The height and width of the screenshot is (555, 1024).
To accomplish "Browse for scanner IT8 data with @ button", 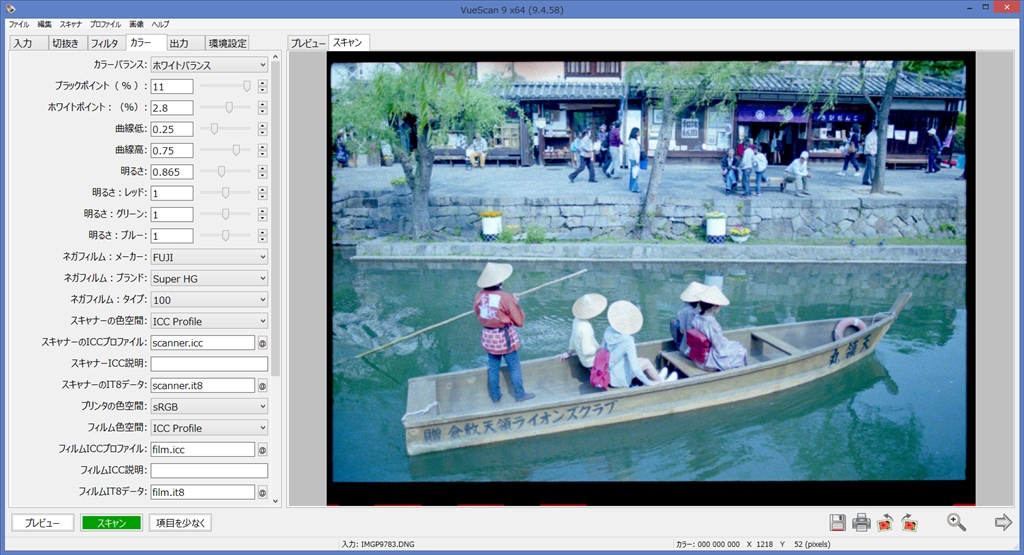I will point(262,385).
